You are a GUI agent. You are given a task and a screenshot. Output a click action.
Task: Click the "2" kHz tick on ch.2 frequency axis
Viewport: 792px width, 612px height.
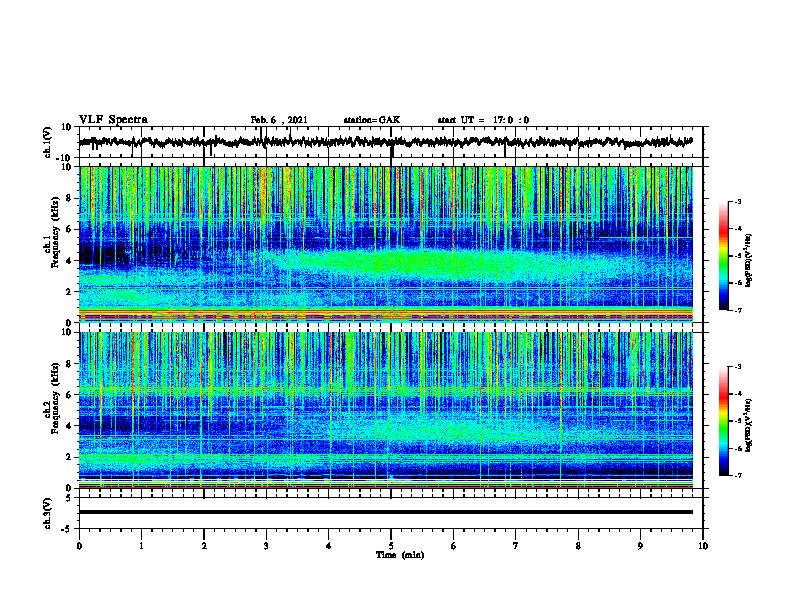point(69,457)
